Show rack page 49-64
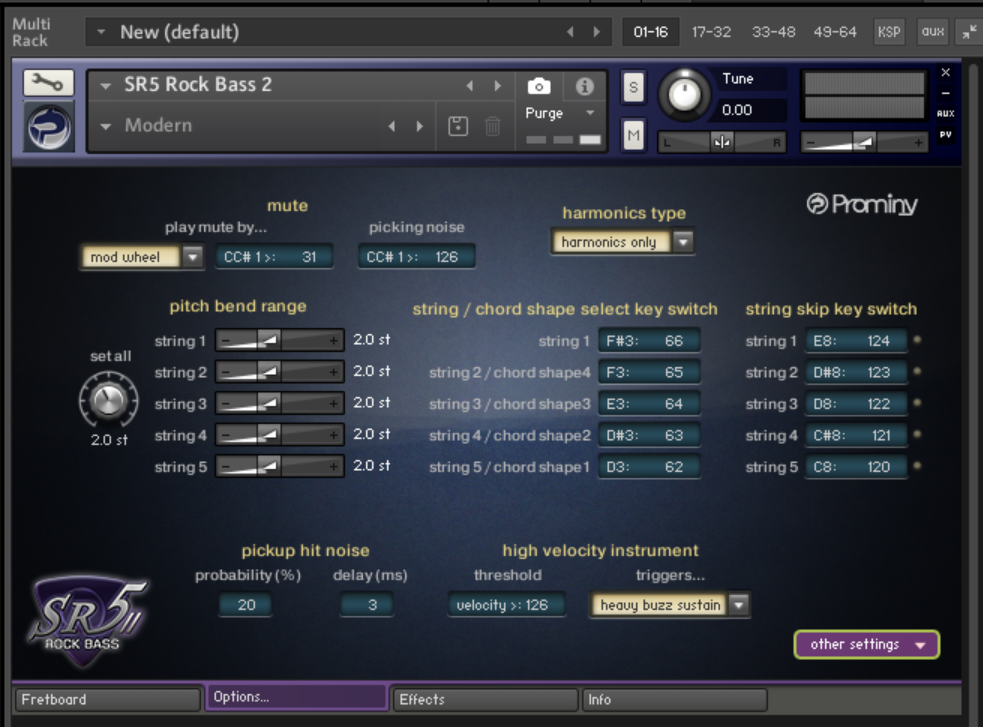 [835, 32]
